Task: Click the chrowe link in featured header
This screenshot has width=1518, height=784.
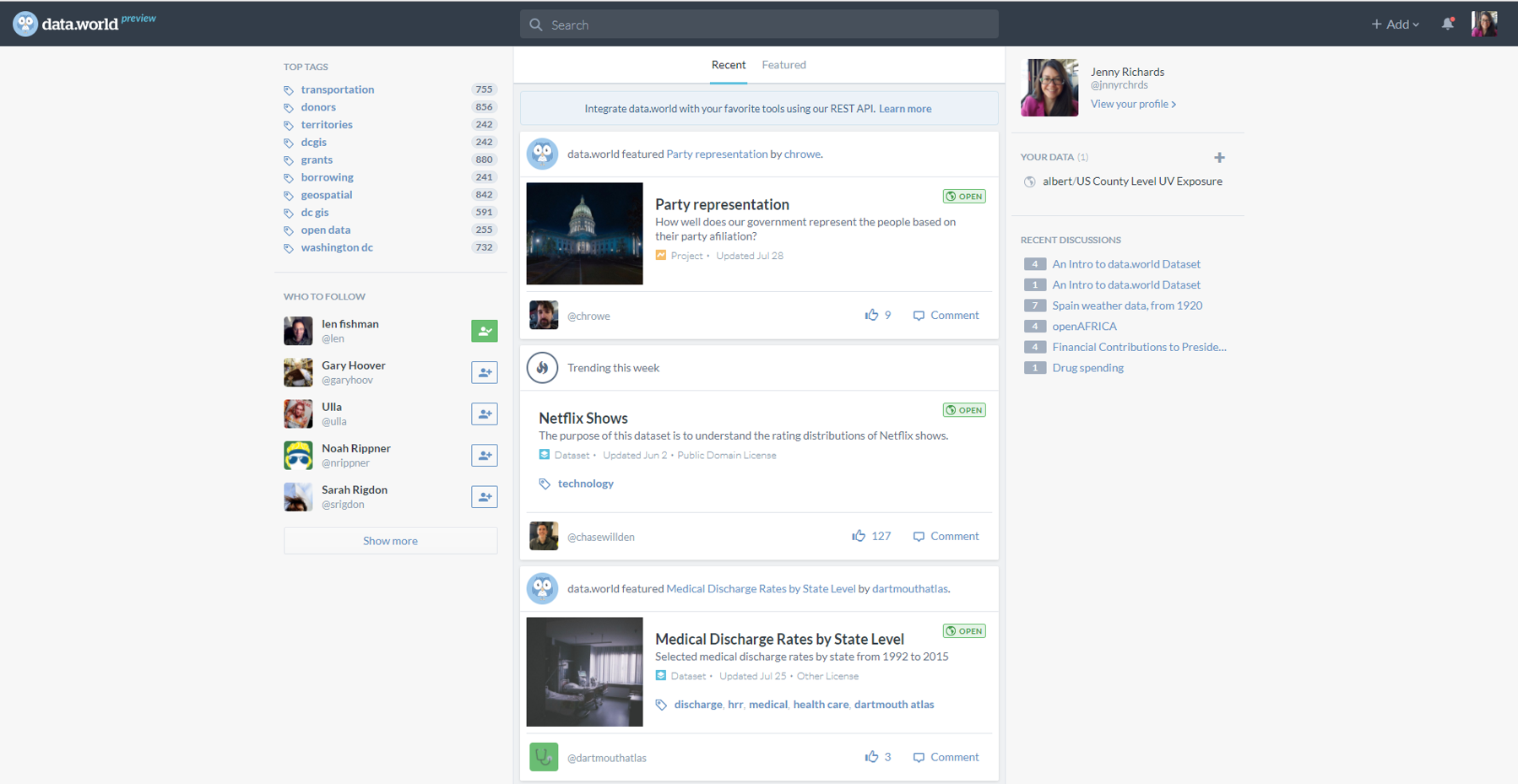Action: [802, 154]
